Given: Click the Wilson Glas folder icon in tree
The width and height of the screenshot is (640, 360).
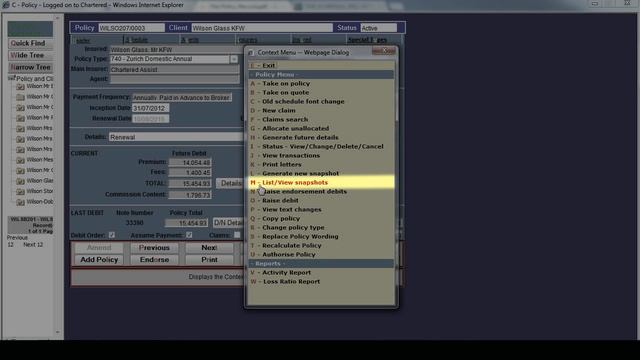Looking at the screenshot, I should coord(20,181).
